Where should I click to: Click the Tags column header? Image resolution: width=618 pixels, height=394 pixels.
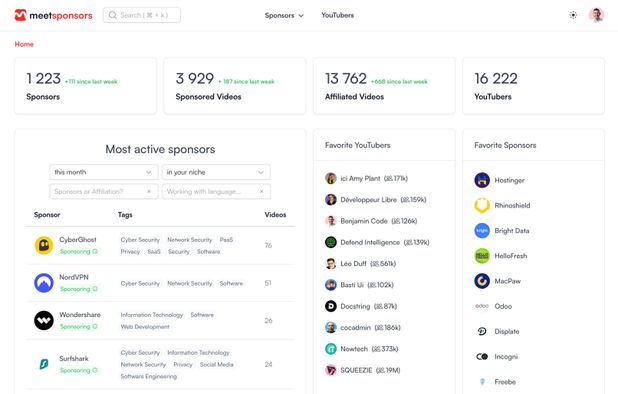click(x=125, y=215)
